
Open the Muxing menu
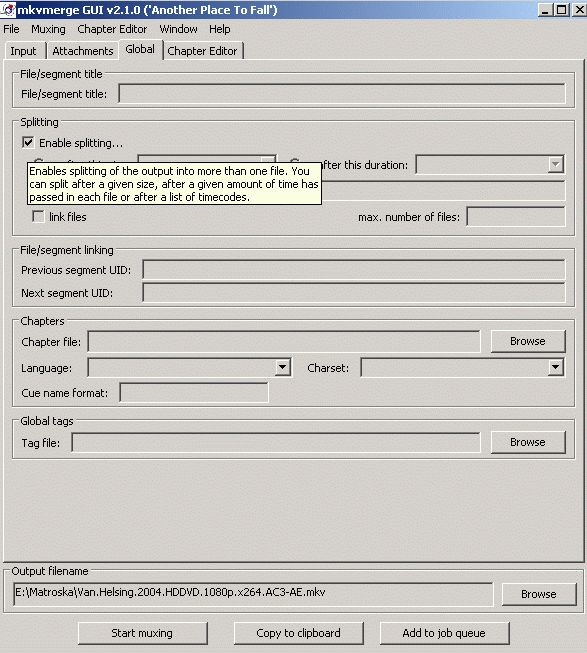tap(48, 29)
